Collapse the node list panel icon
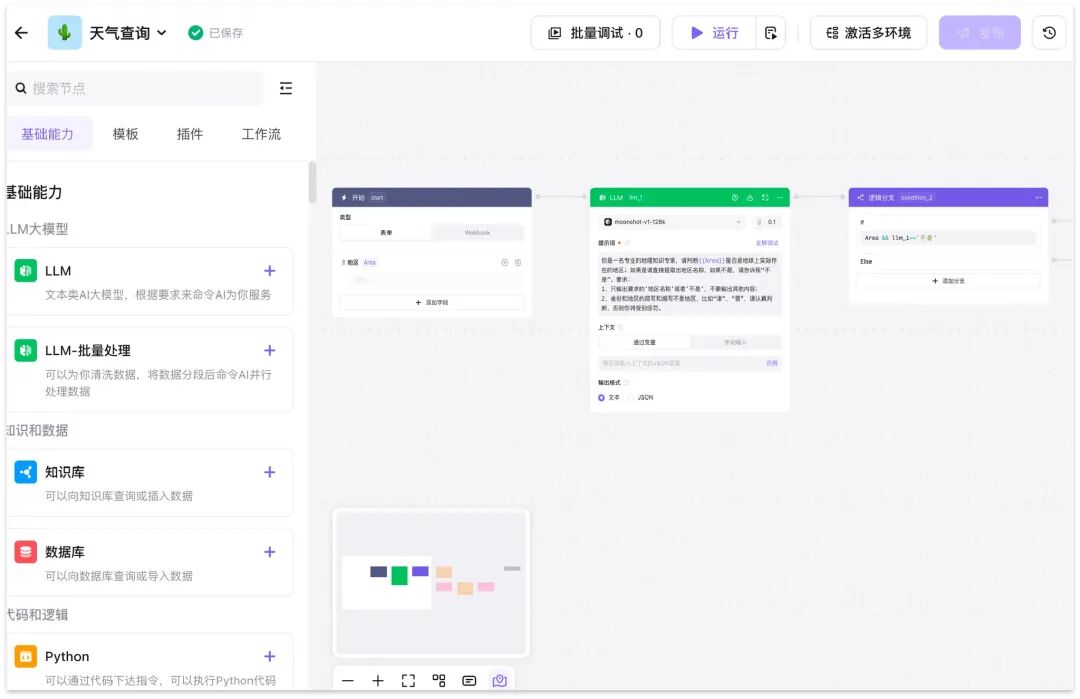Image resolution: width=1080 pixels, height=699 pixels. (286, 88)
